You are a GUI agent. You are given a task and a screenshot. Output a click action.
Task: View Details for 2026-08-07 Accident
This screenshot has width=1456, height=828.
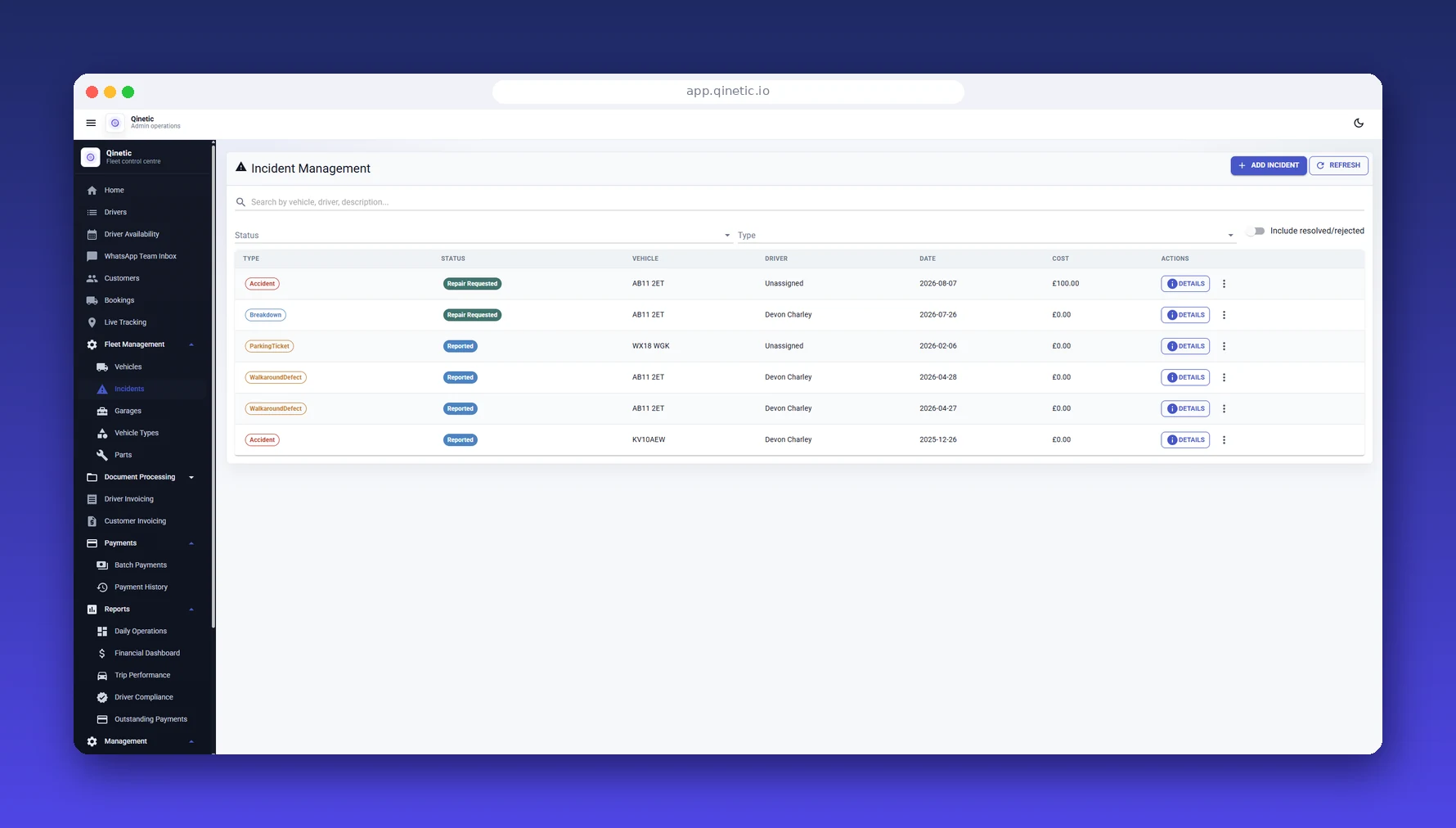tap(1185, 284)
